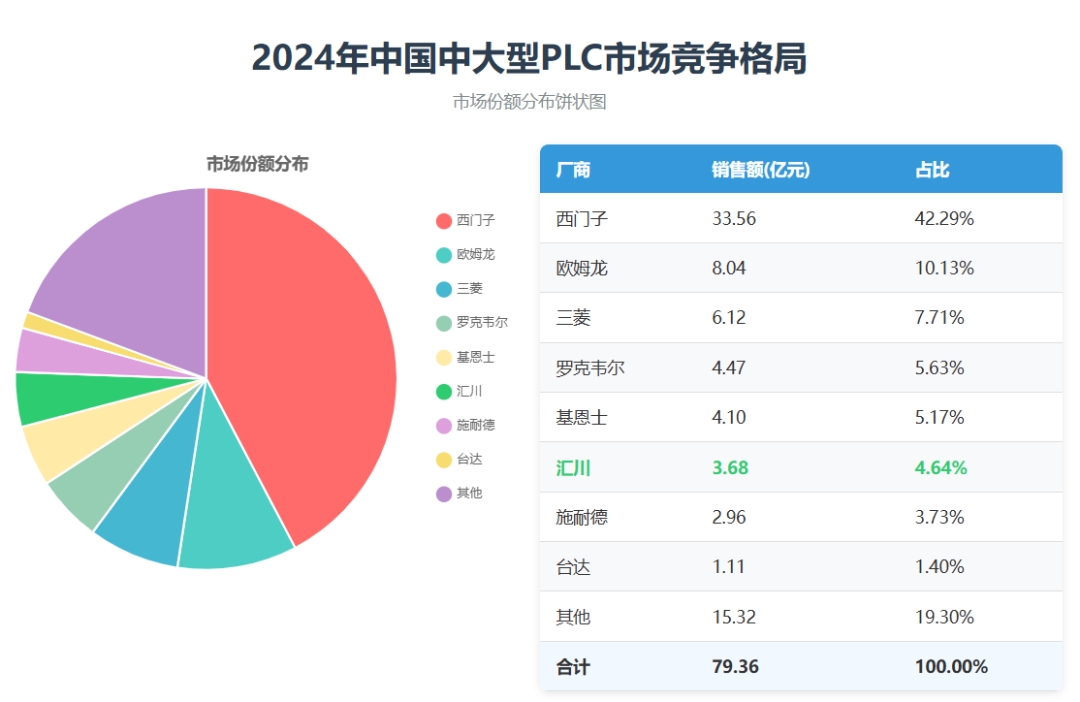Viewport: 1080px width, 702px height.
Task: Click the 5.63% share value
Action: (x=939, y=369)
